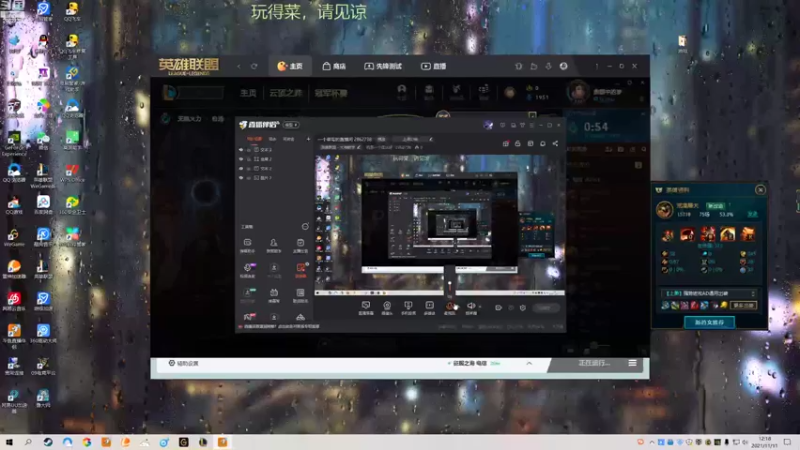Screen dimensions: 800x450
Task: Add a new scene with plus icon
Action: (308, 139)
